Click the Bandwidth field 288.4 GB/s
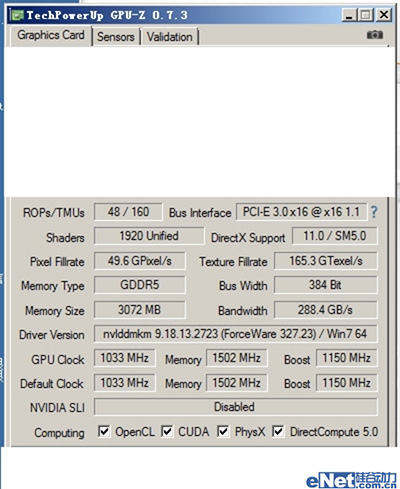The width and height of the screenshot is (400, 489). 326,310
